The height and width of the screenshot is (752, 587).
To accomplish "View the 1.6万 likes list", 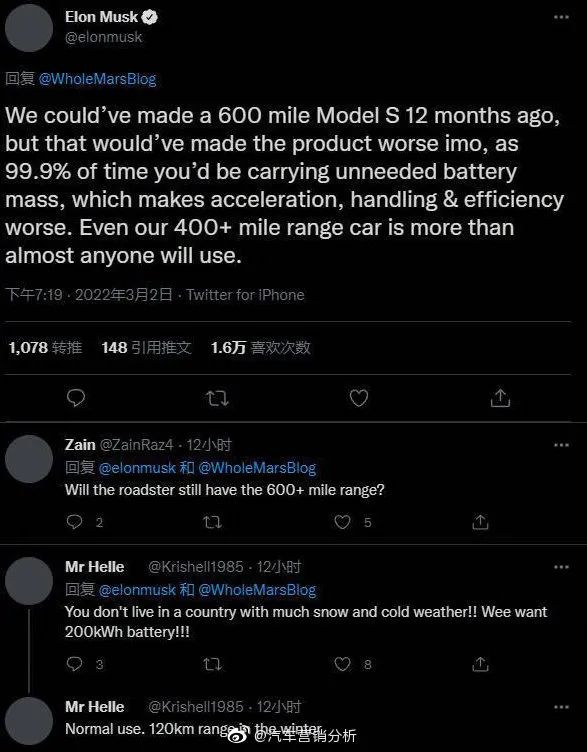I will click(260, 347).
